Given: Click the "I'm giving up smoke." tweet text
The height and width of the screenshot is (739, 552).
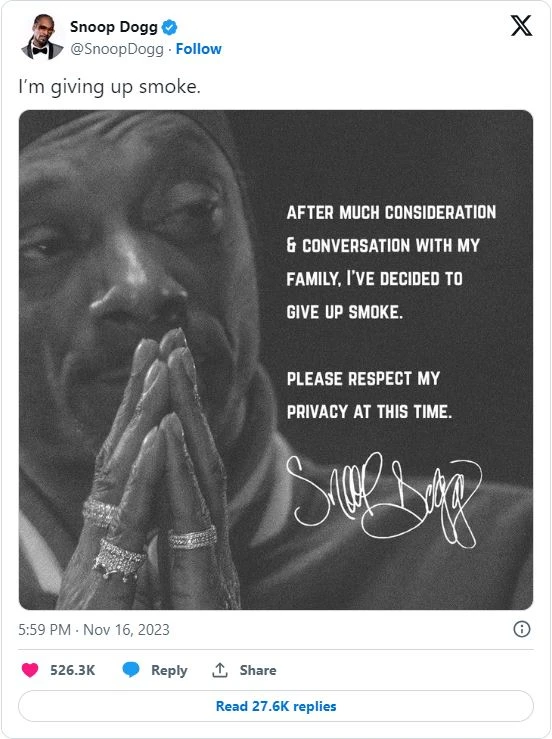Looking at the screenshot, I should pos(109,87).
